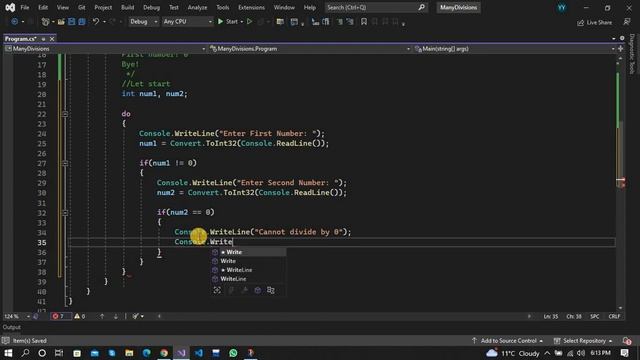The width and height of the screenshot is (640, 360).
Task: Click the vertical editor scrollbar
Action: click(x=620, y=182)
